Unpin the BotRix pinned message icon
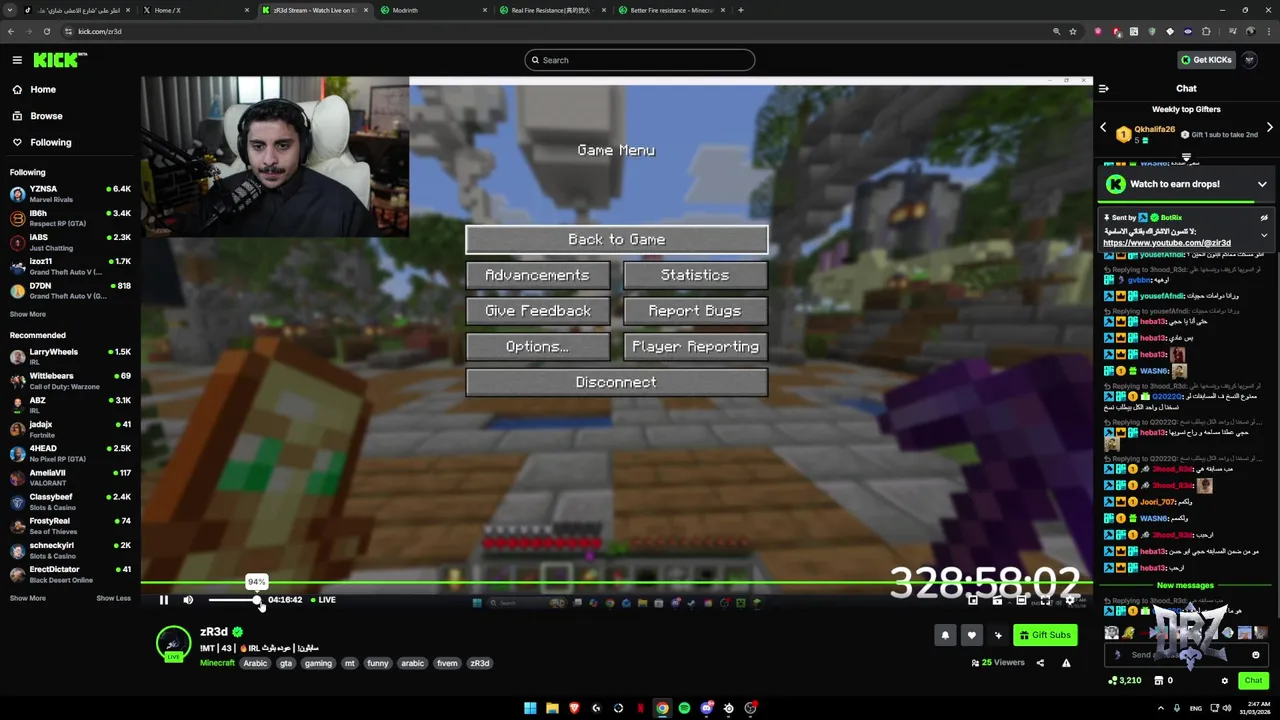 tap(1264, 217)
